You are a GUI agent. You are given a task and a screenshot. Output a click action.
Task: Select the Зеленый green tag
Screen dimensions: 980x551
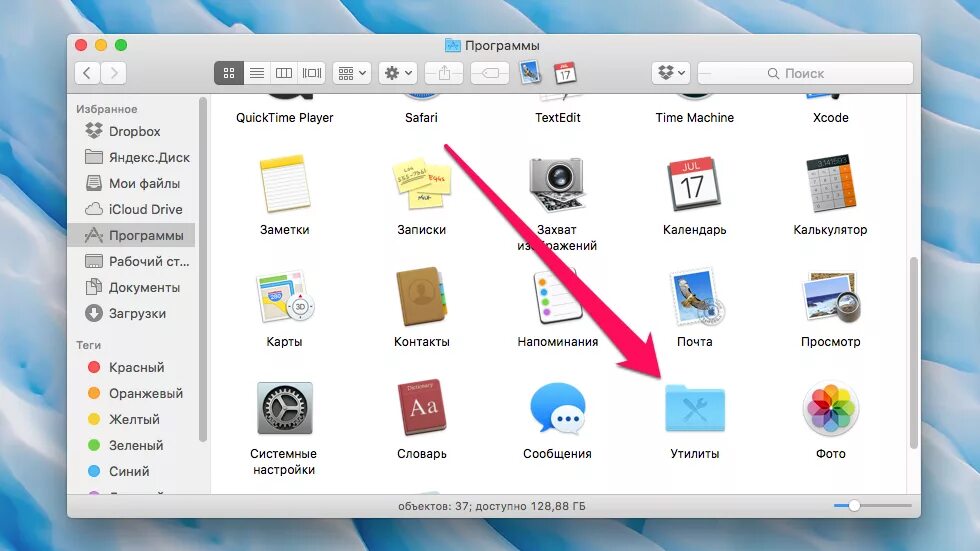[131, 445]
